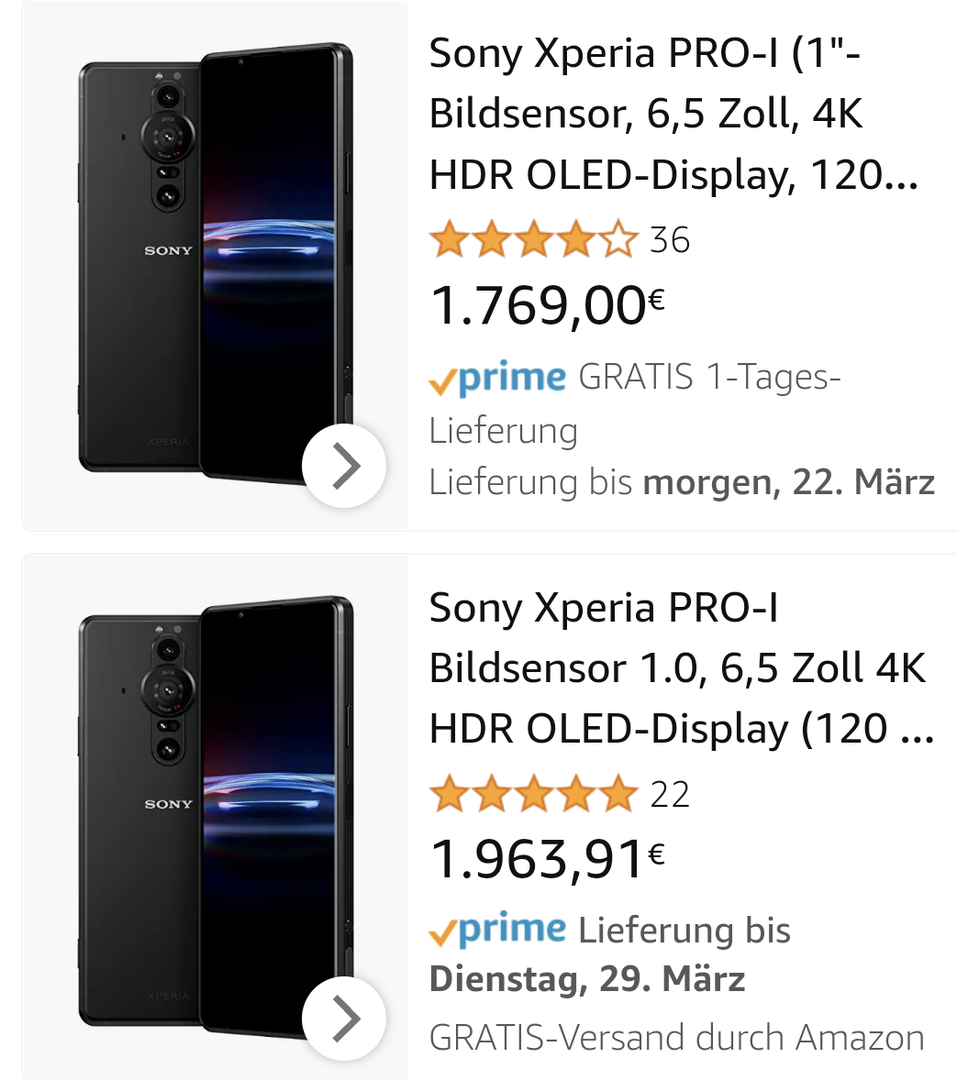Tap the delivery date Dienstag, 29. März
The image size is (957, 1080).
(587, 979)
